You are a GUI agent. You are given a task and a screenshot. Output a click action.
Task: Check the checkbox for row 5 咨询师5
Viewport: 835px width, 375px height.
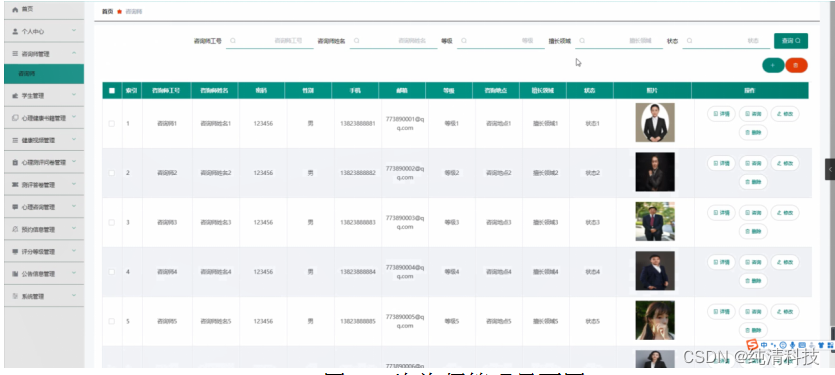pos(112,321)
